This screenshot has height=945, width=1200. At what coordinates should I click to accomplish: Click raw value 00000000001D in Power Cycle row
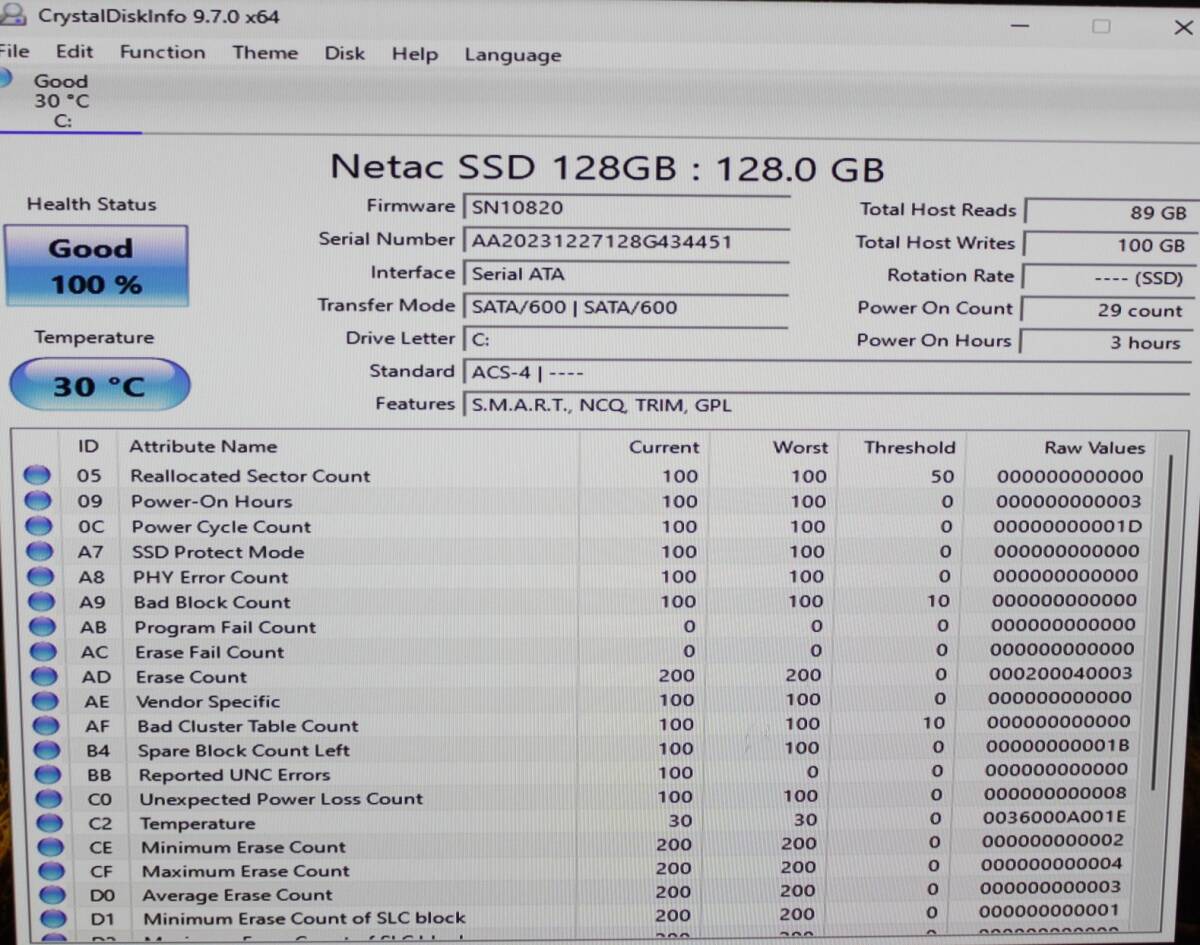point(1068,526)
